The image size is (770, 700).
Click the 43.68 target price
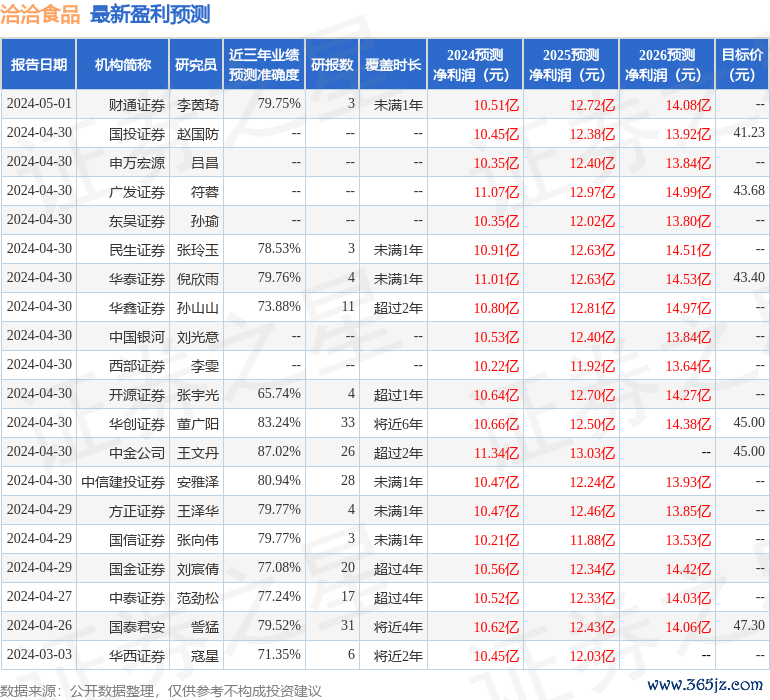tap(749, 191)
